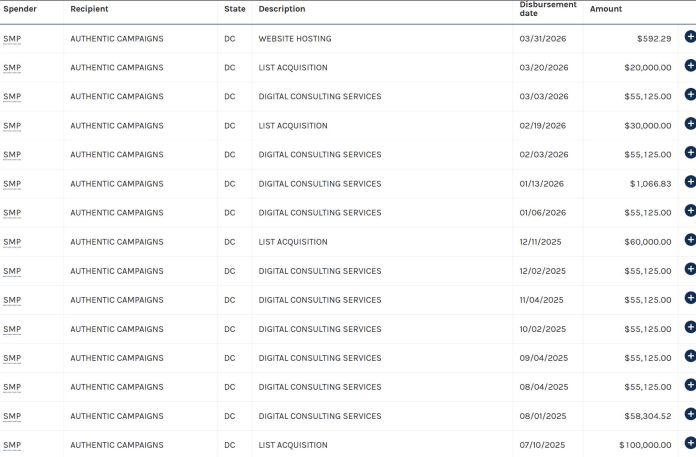The width and height of the screenshot is (696, 457).
Task: Expand the 12/02/2025 digital consulting row
Action: (x=690, y=269)
